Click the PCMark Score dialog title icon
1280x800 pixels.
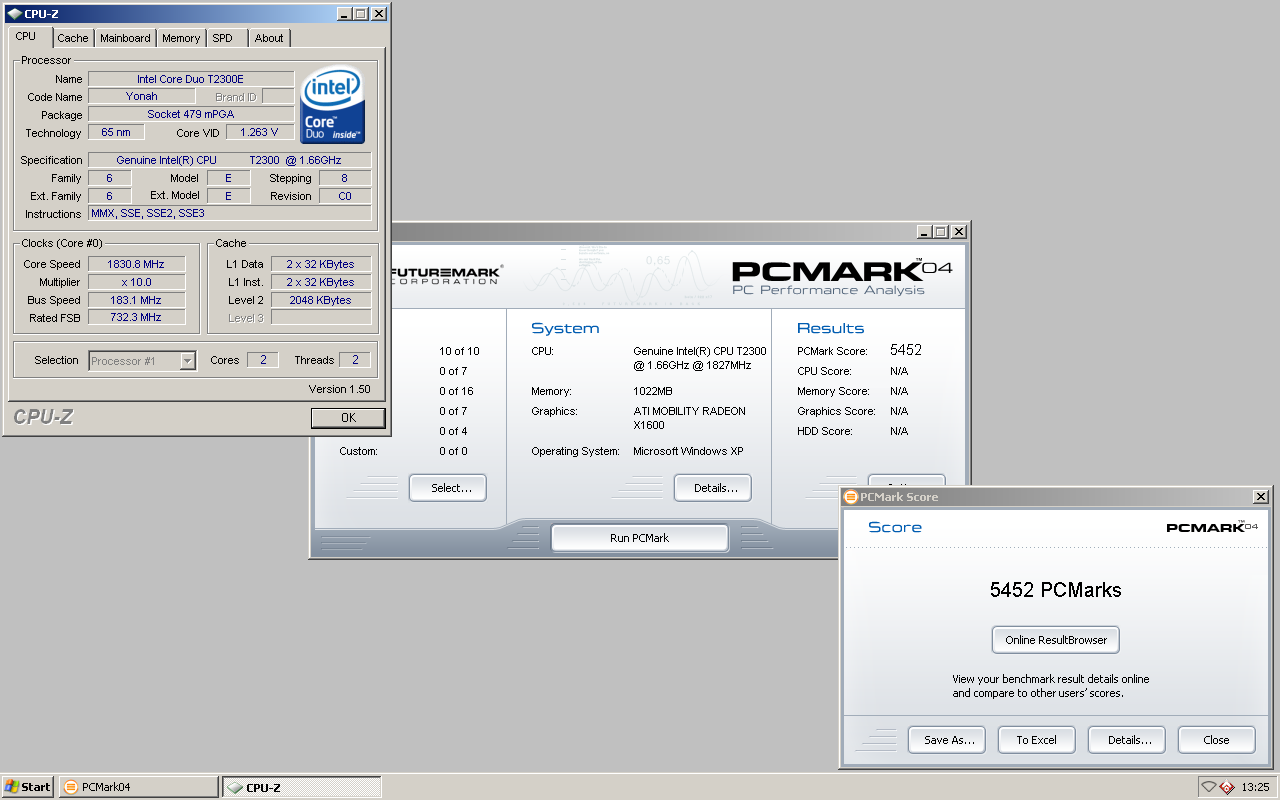(x=851, y=496)
